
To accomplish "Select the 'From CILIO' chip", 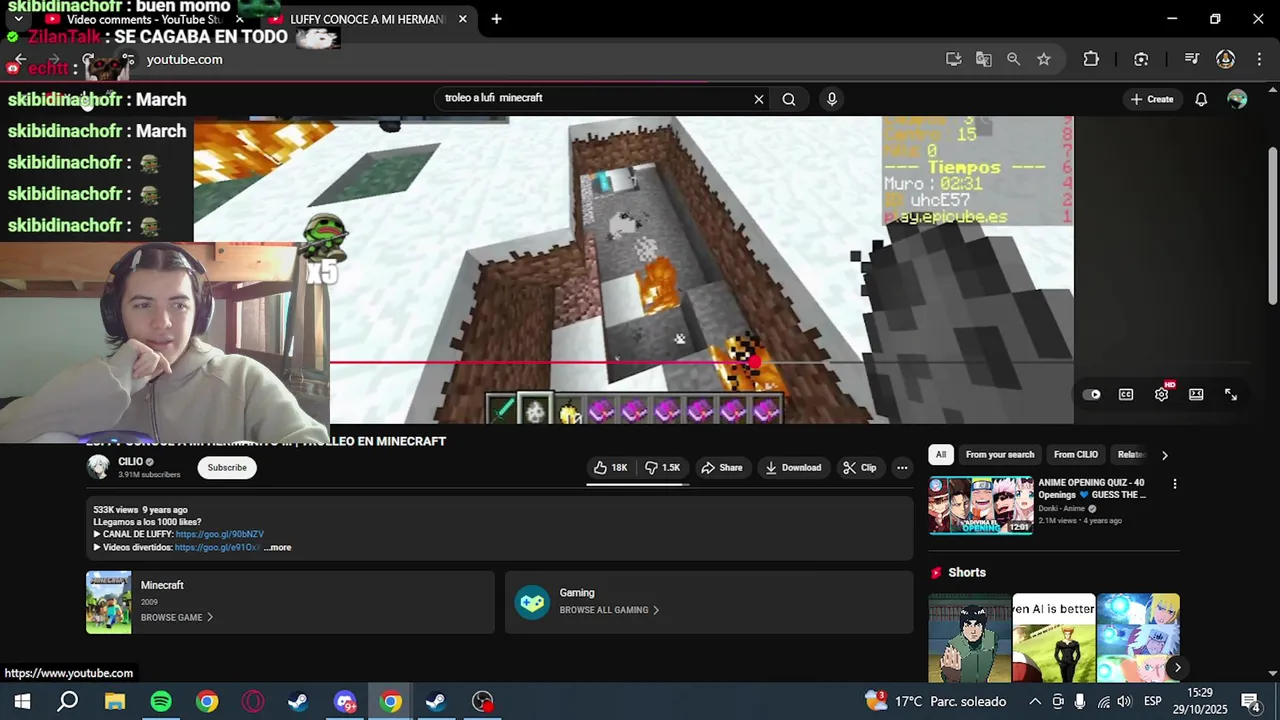I will 1076,455.
